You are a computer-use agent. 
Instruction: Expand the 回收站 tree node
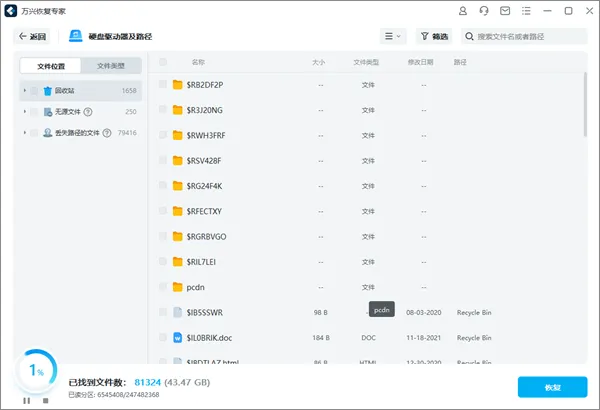click(x=25, y=91)
